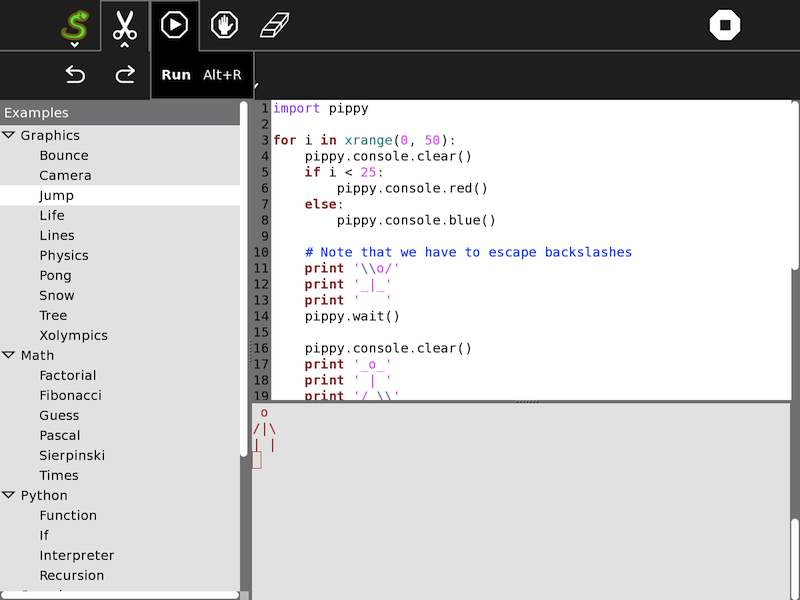Choose the Sierpinski example
The height and width of the screenshot is (600, 800).
pos(72,456)
